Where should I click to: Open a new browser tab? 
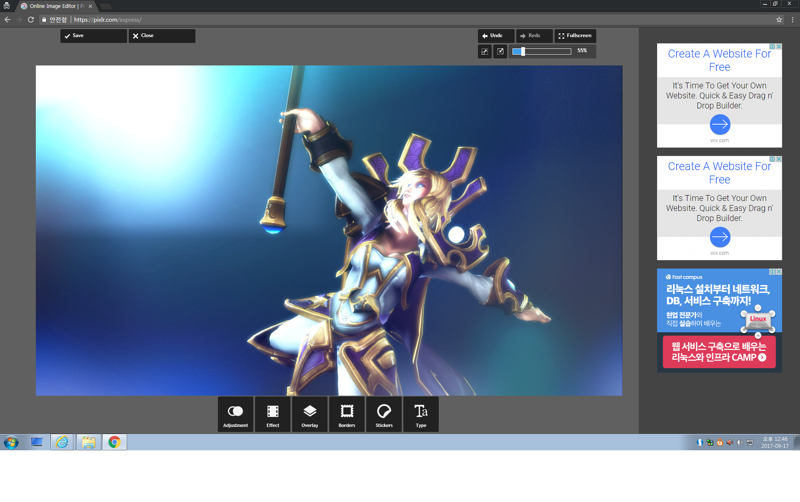(106, 7)
